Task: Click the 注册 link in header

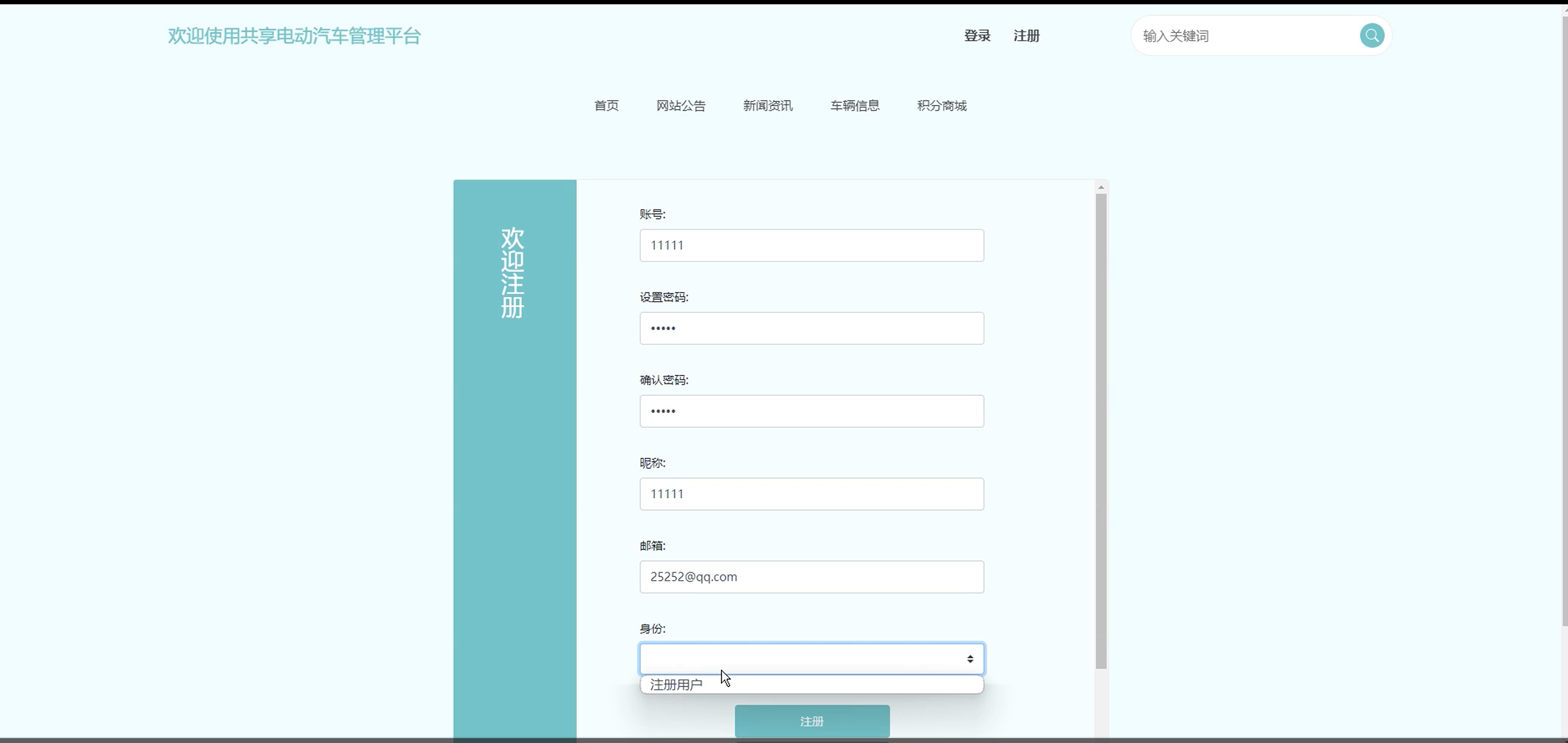Action: [x=1026, y=36]
